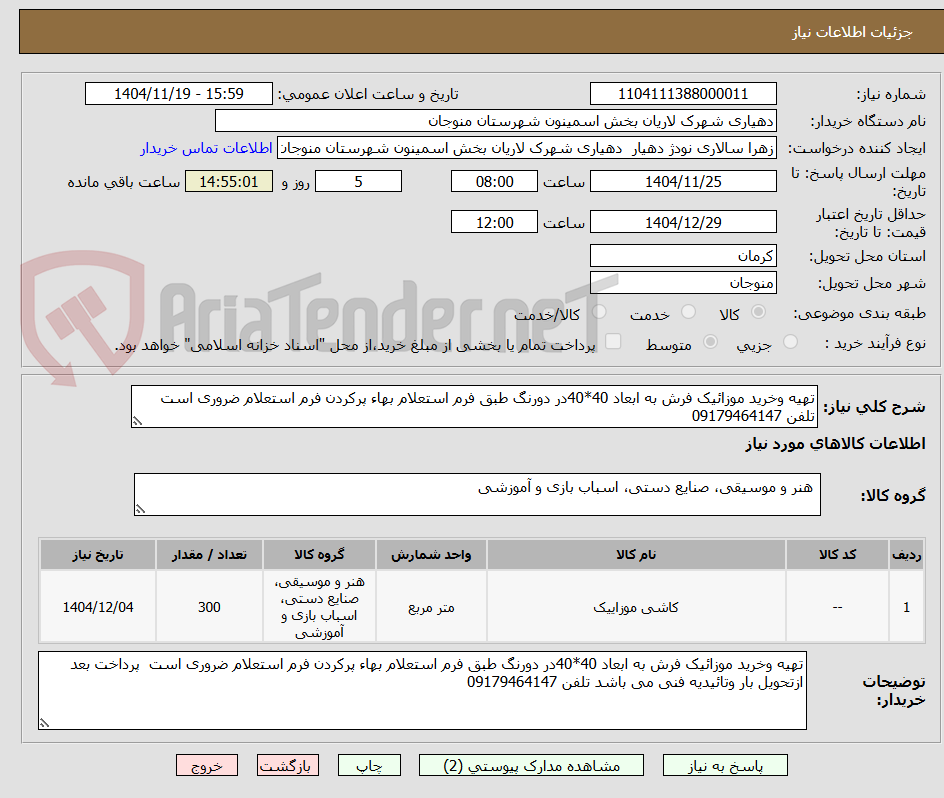Grab the resize handle of گروه کالا box
The height and width of the screenshot is (798, 944).
tap(140, 510)
